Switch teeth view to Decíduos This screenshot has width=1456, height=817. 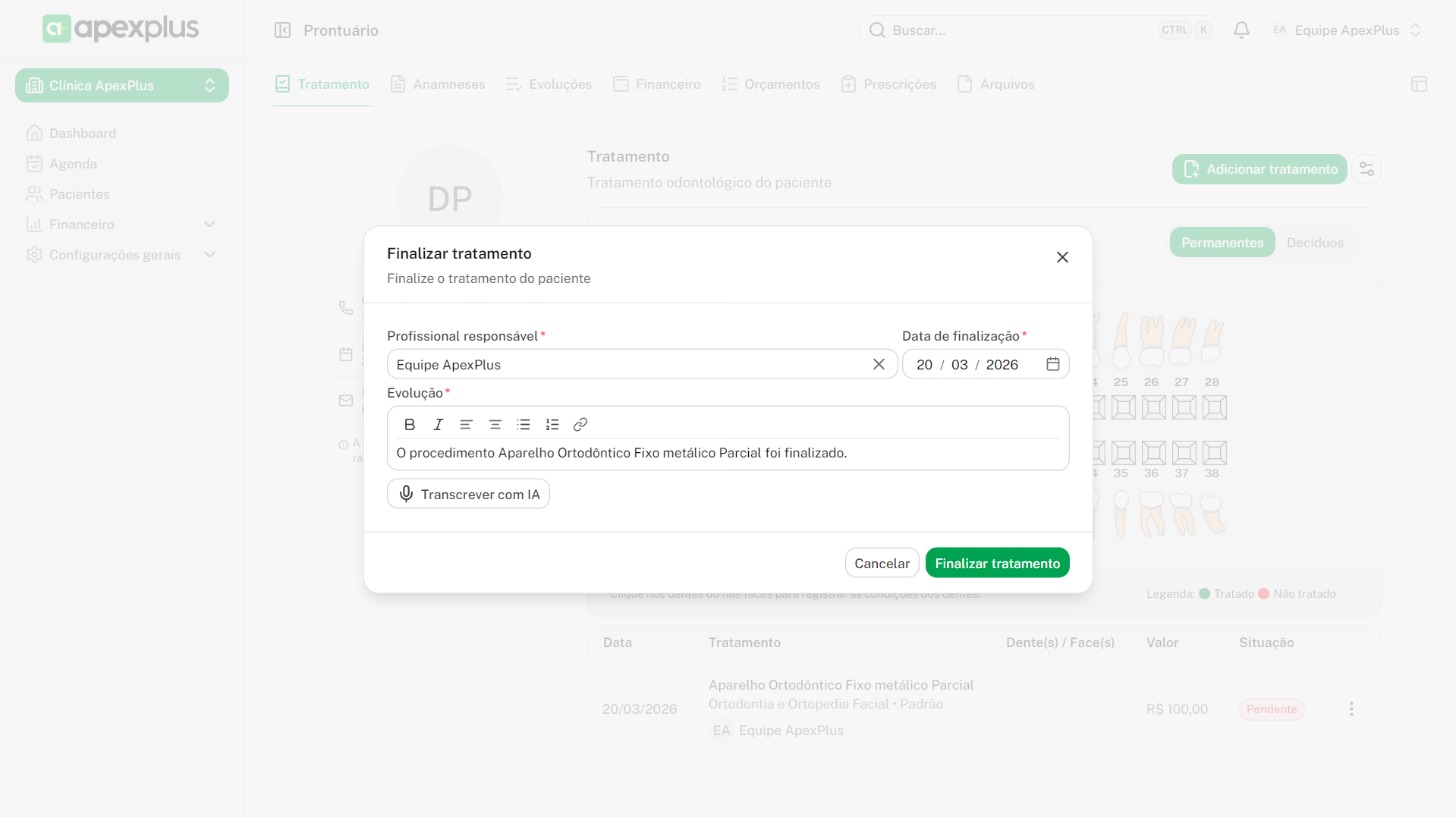point(1315,243)
